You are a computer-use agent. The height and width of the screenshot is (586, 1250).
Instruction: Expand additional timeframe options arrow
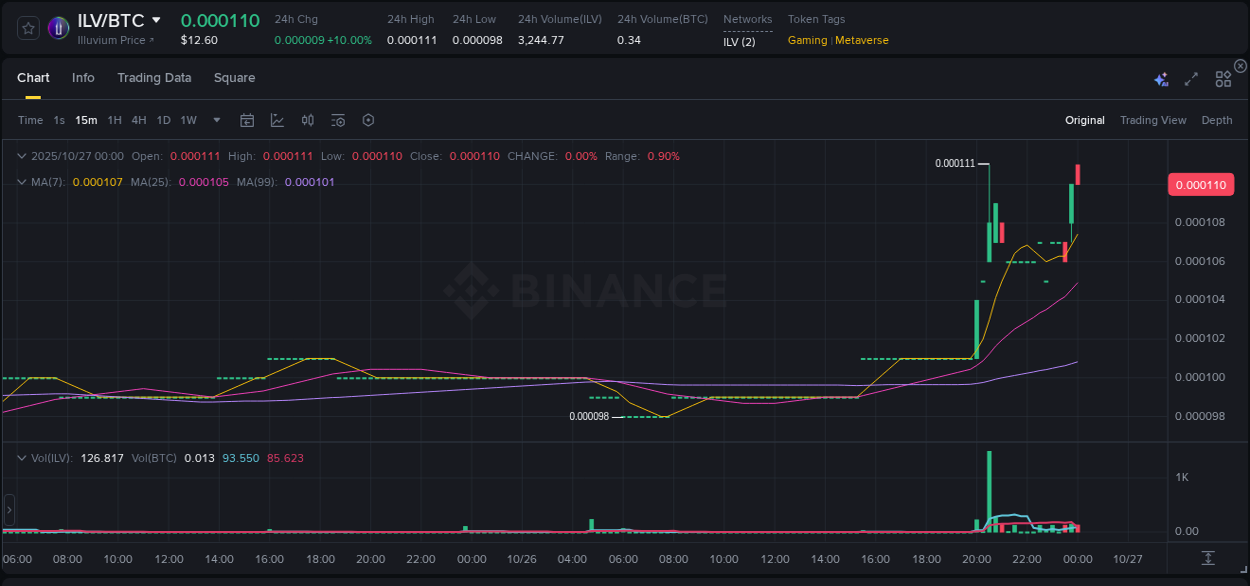215,120
